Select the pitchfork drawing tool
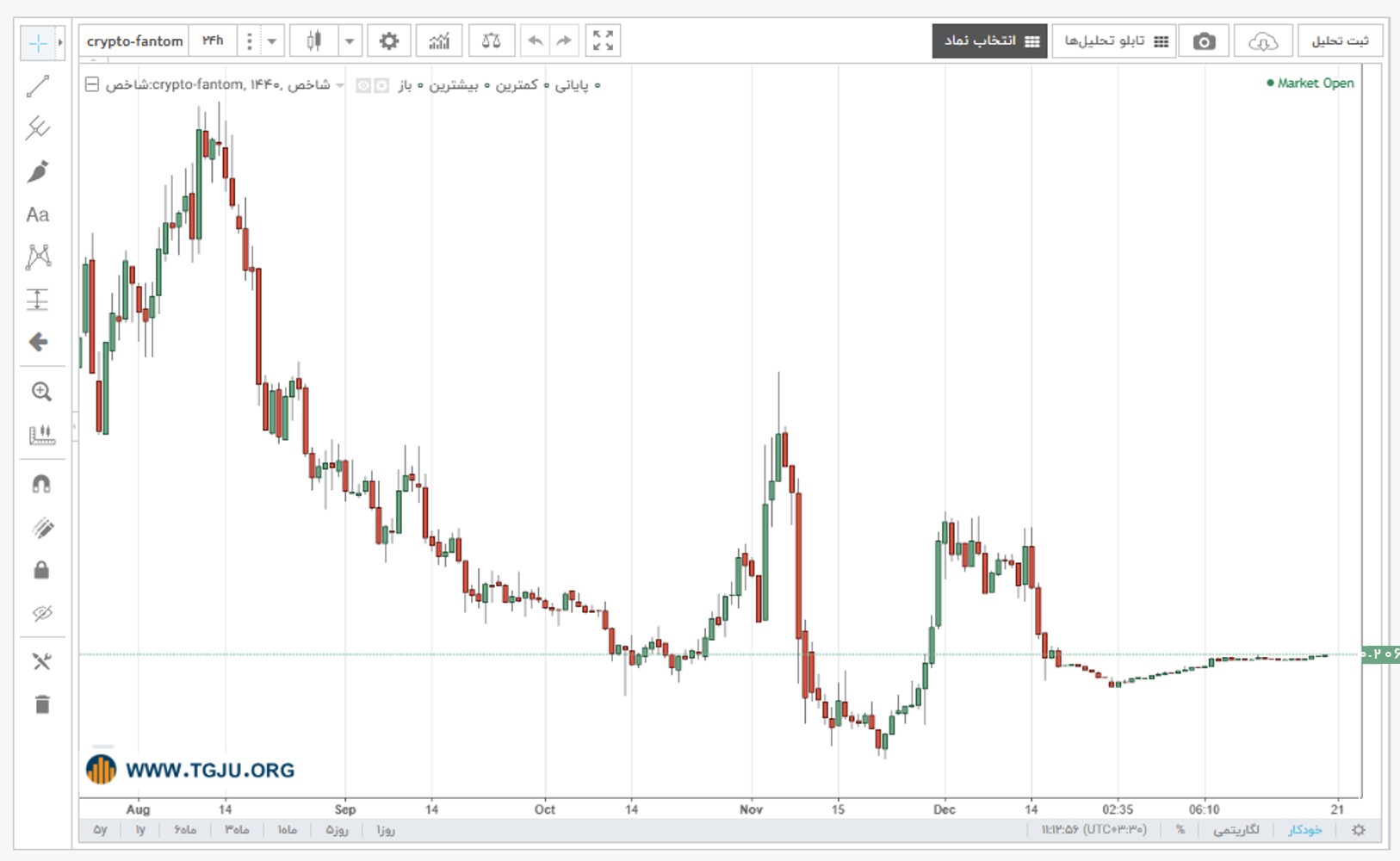 38,128
